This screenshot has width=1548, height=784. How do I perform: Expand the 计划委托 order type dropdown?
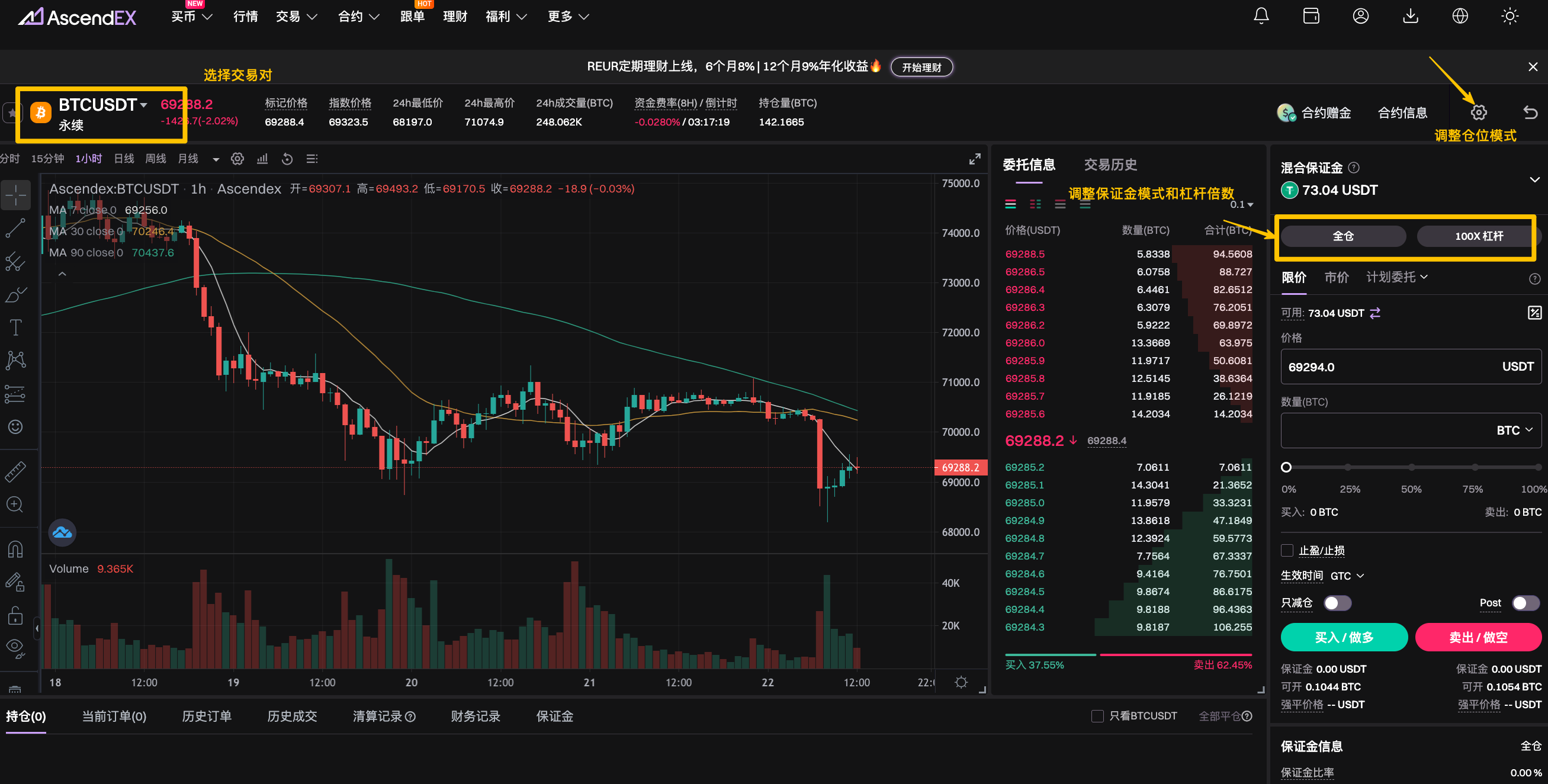1396,277
